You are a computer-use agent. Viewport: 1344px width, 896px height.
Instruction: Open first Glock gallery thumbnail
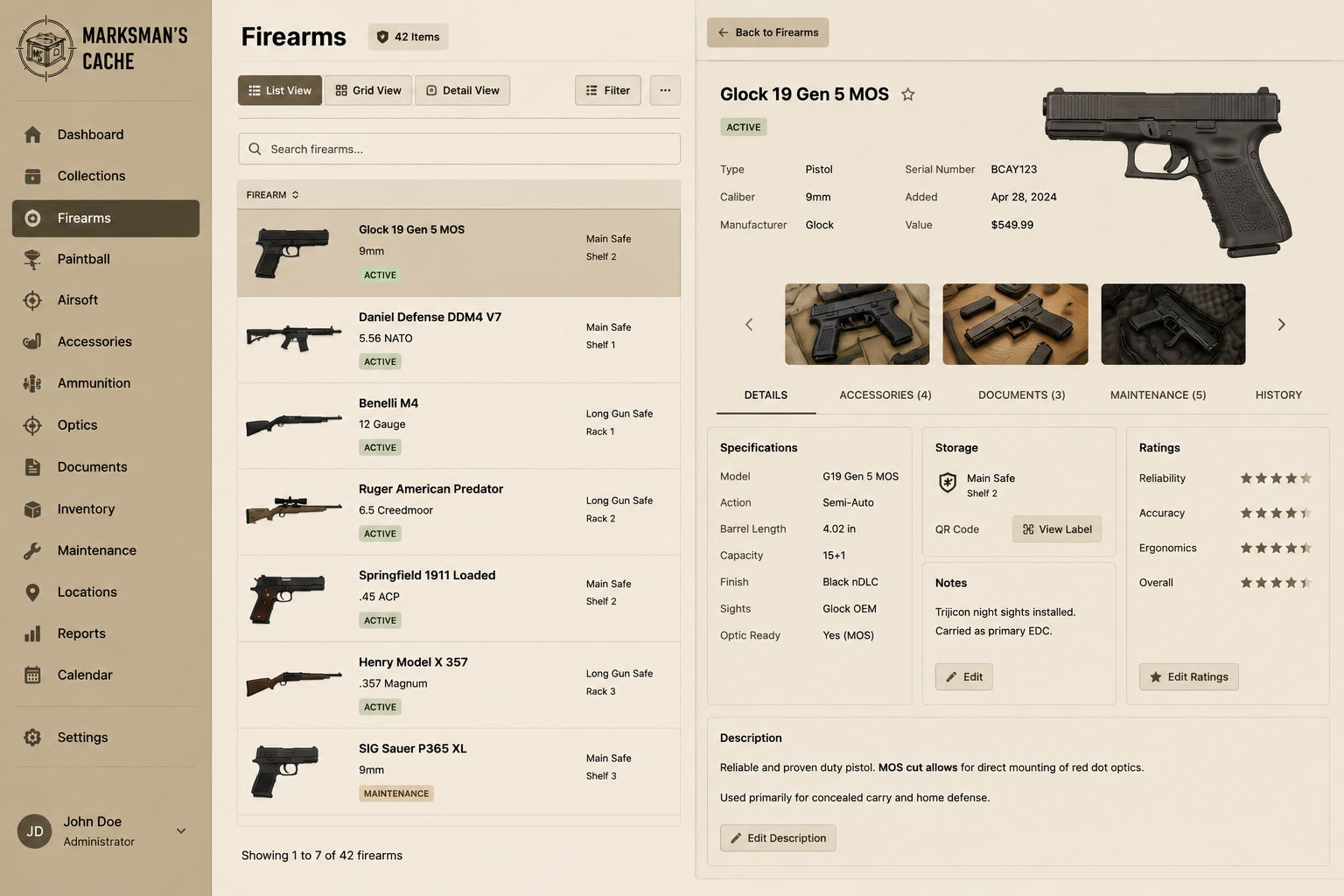point(857,324)
